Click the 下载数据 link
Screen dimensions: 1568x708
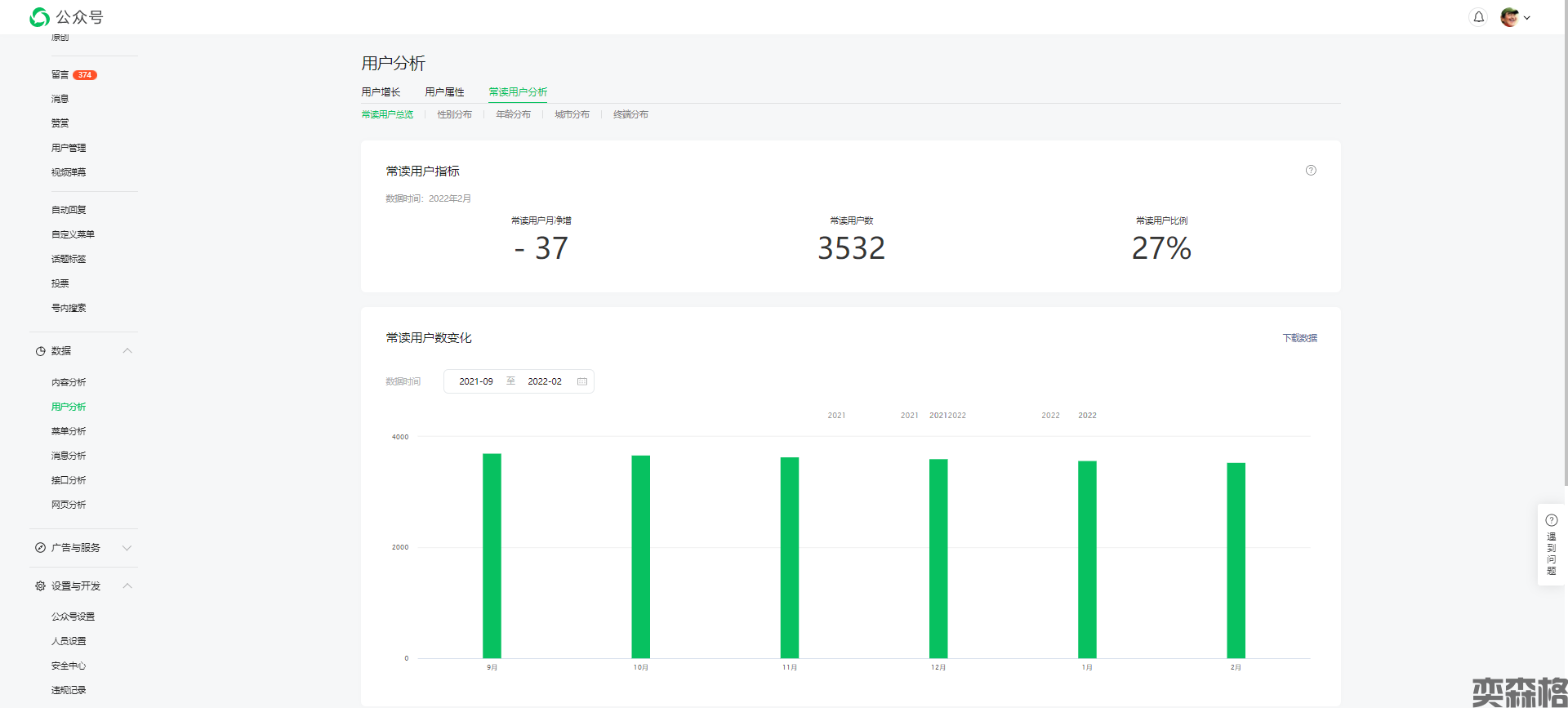[x=1299, y=338]
